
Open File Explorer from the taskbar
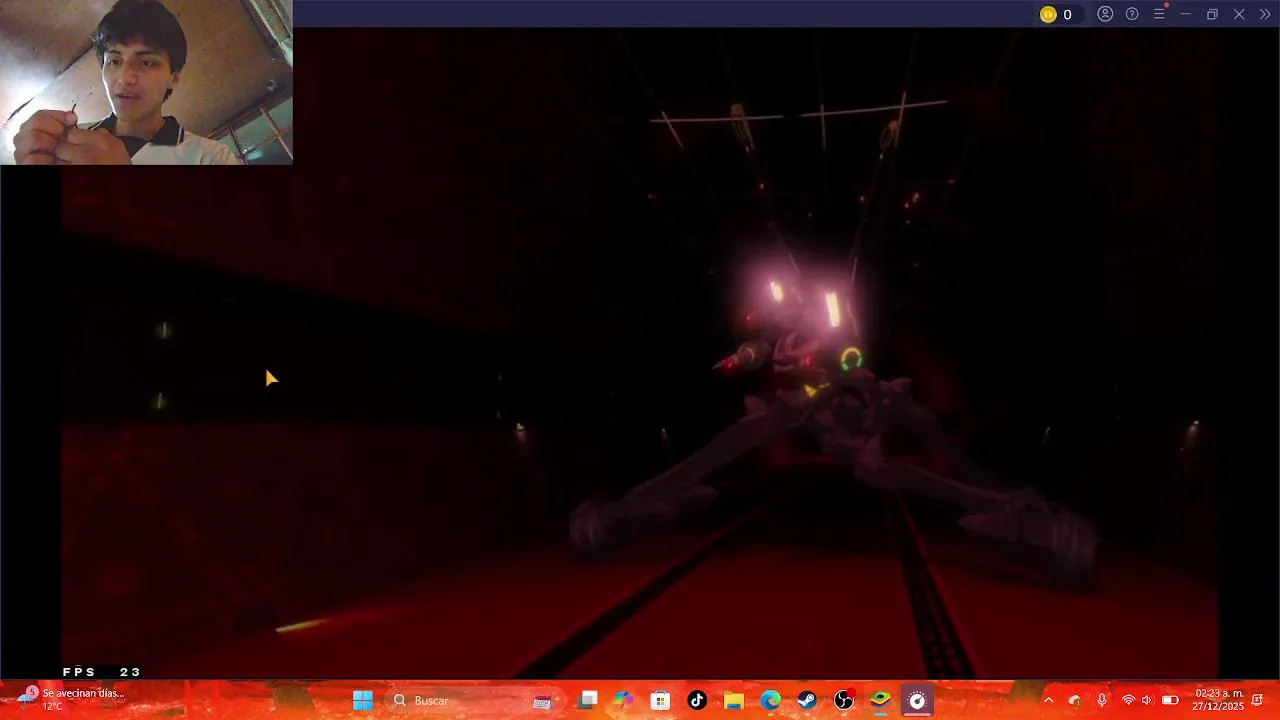pos(734,700)
